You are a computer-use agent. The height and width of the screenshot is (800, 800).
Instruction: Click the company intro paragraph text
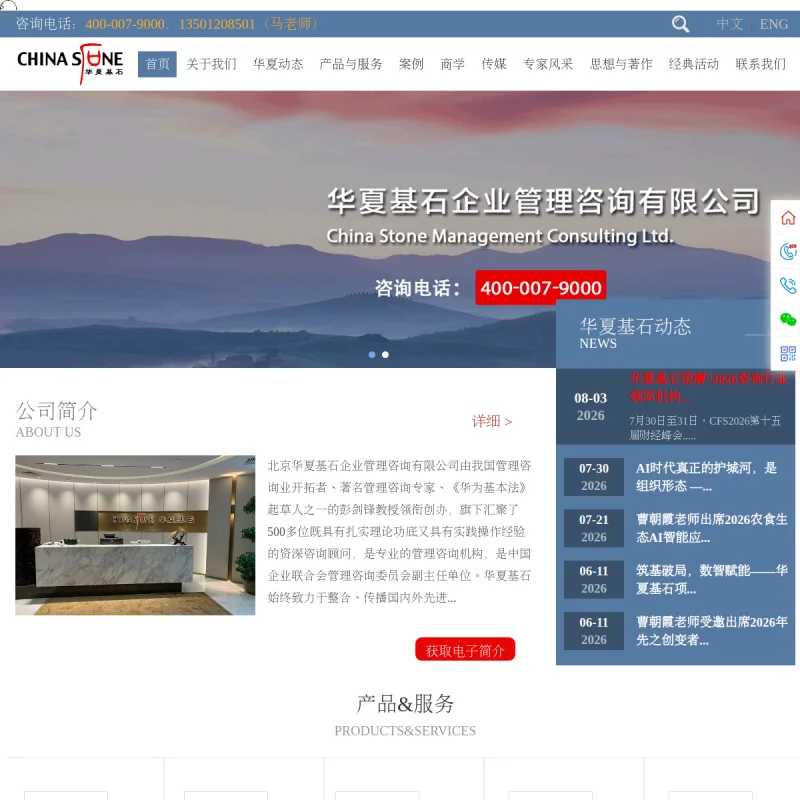pyautogui.click(x=399, y=531)
